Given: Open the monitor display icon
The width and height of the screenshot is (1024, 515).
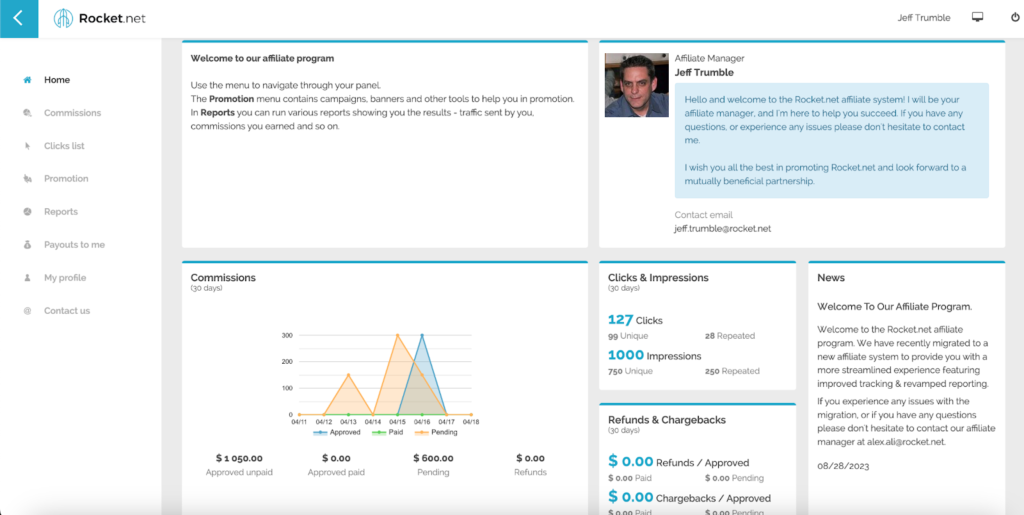Looking at the screenshot, I should click(x=978, y=18).
